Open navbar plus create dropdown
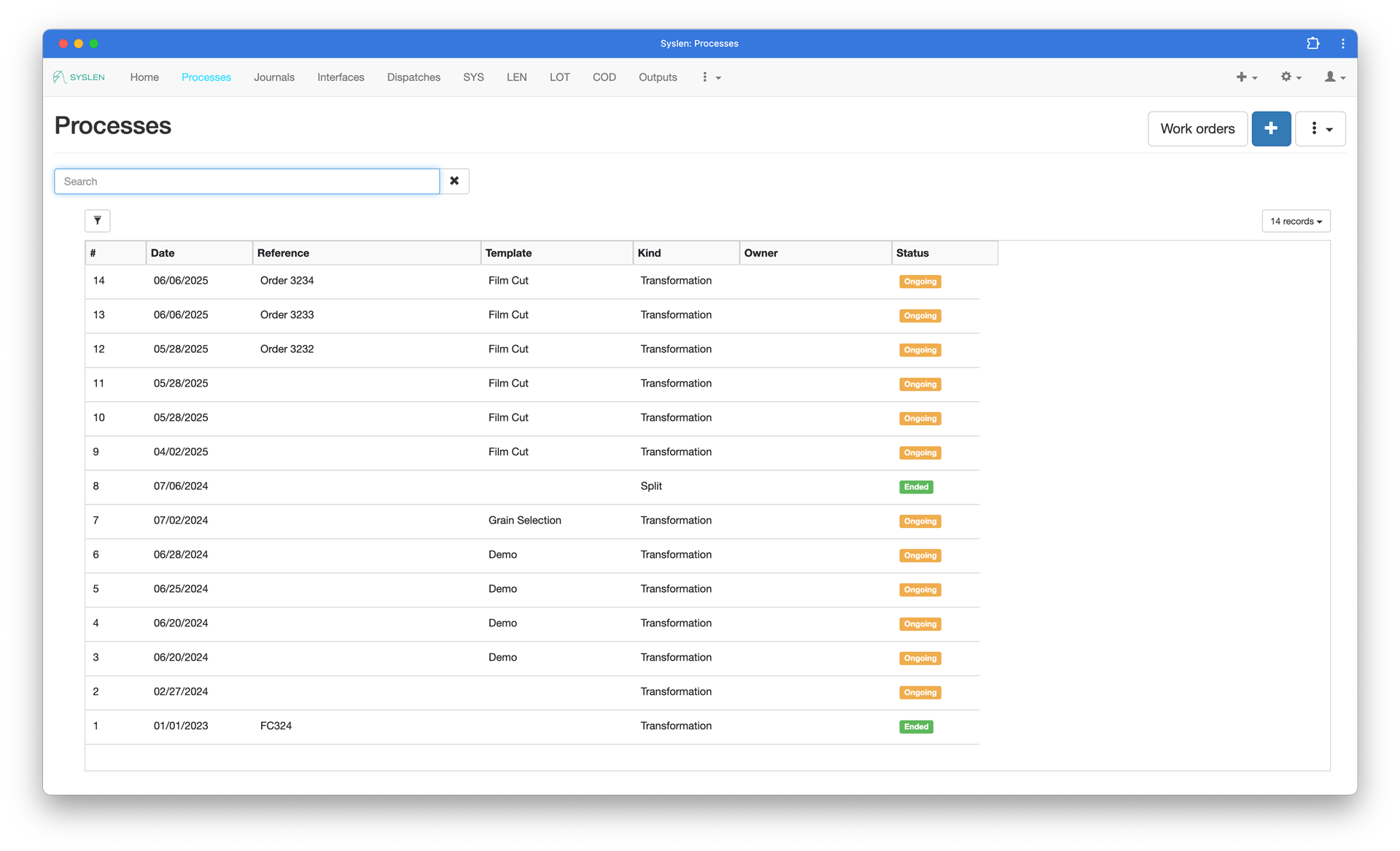The width and height of the screenshot is (1400, 851). [x=1246, y=77]
